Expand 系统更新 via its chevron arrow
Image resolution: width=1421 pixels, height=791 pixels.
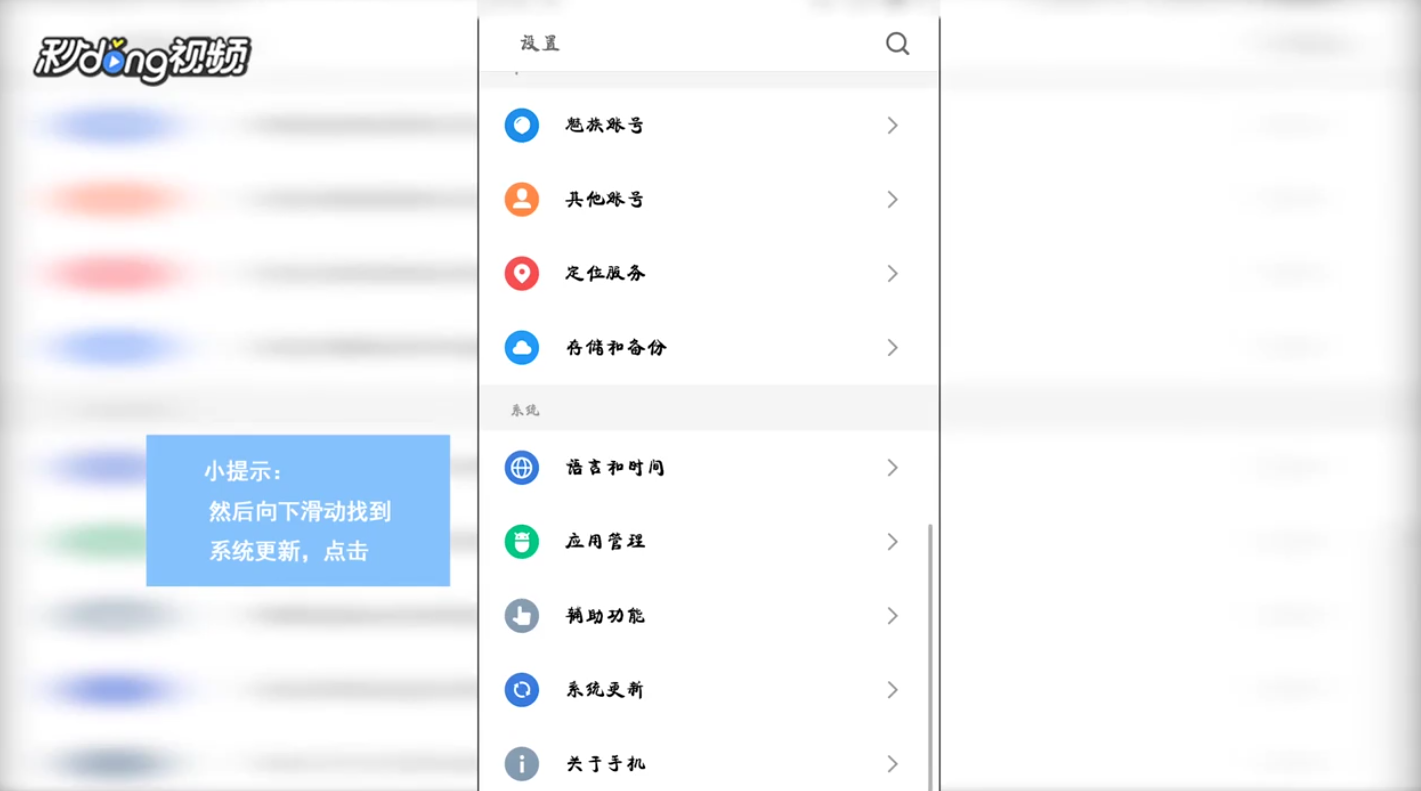(x=893, y=689)
